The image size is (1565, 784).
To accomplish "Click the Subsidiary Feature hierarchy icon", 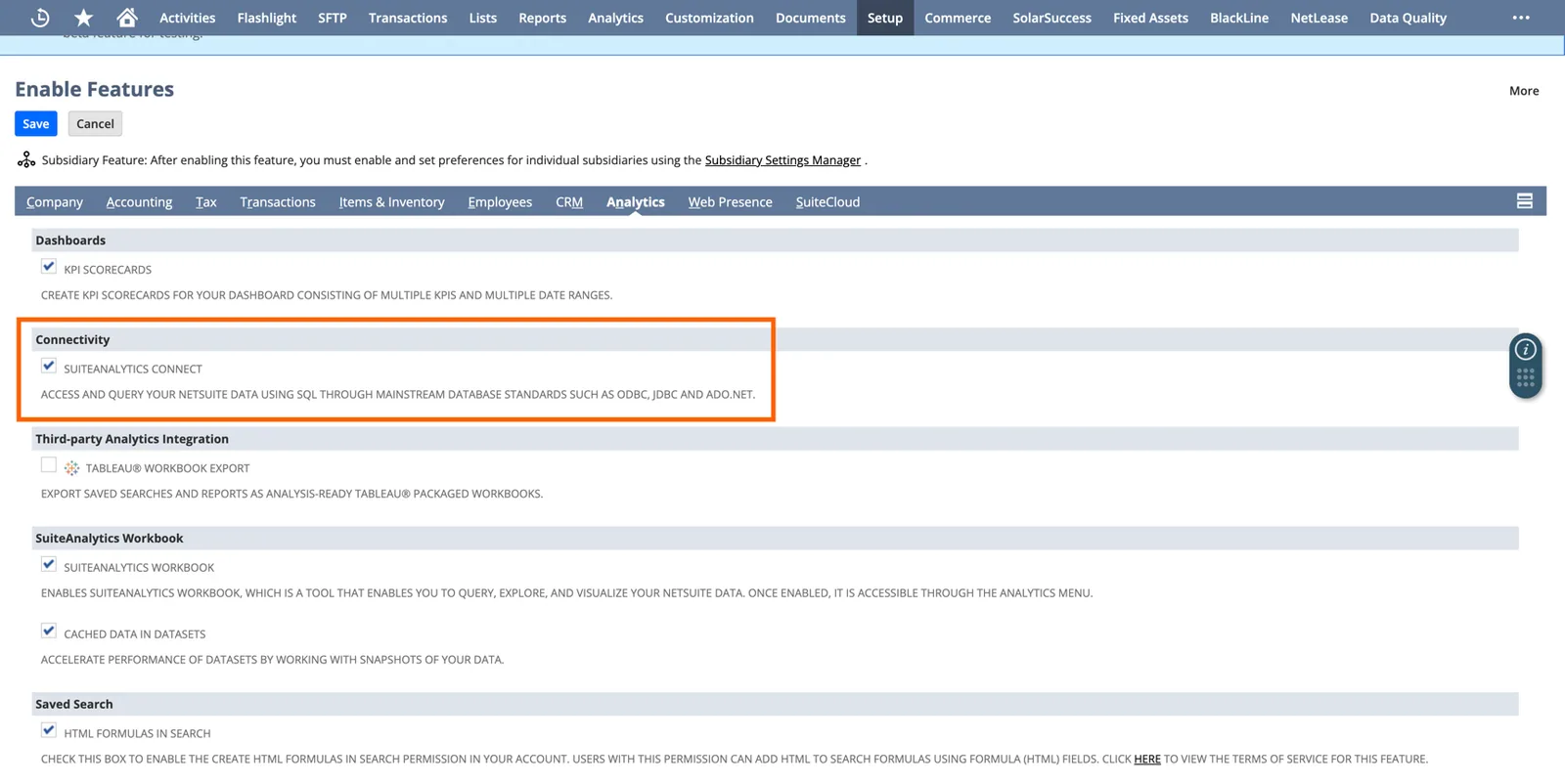I will tap(26, 159).
